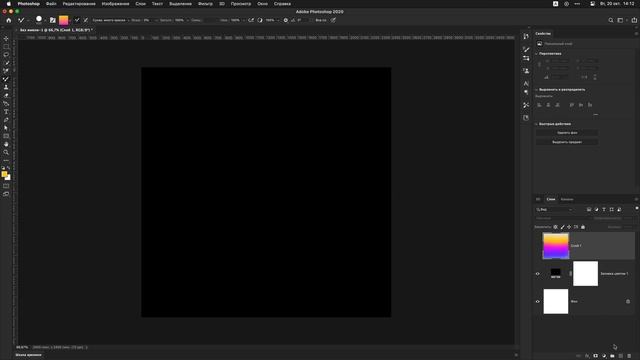Toggle lock image pixels brush icon

pyautogui.click(x=562, y=227)
